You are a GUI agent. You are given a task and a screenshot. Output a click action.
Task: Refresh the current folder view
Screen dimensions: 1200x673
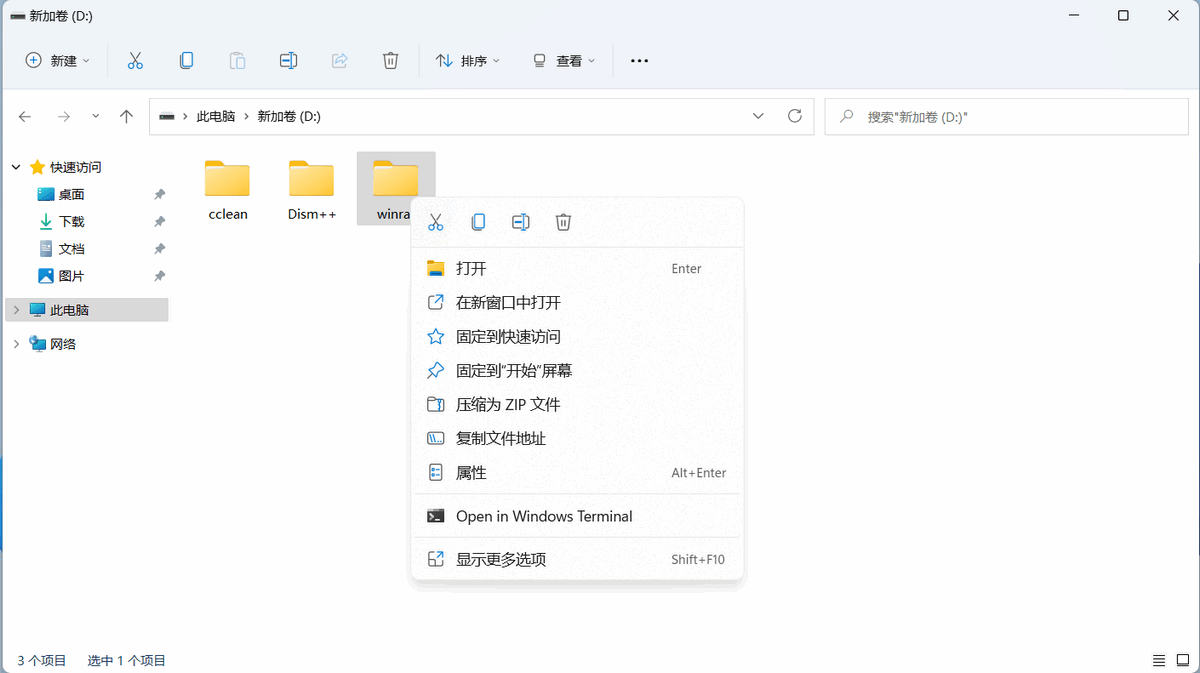[795, 116]
